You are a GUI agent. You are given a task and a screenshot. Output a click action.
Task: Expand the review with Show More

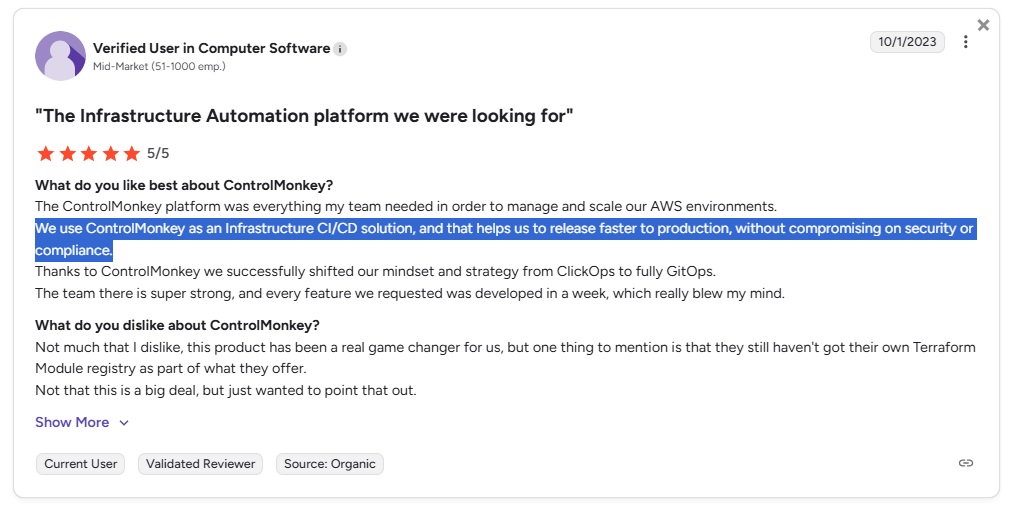(x=72, y=422)
